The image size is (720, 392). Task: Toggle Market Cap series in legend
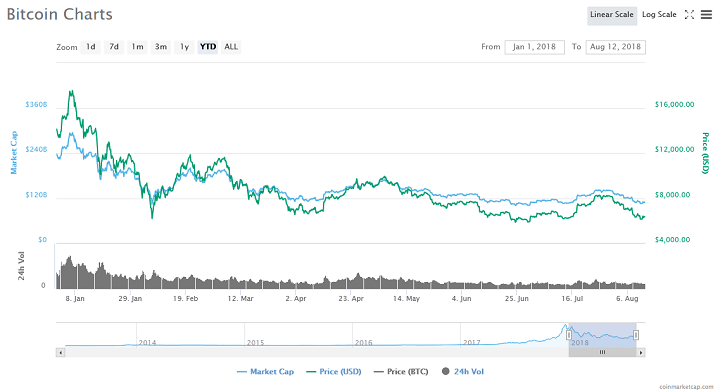(x=265, y=371)
